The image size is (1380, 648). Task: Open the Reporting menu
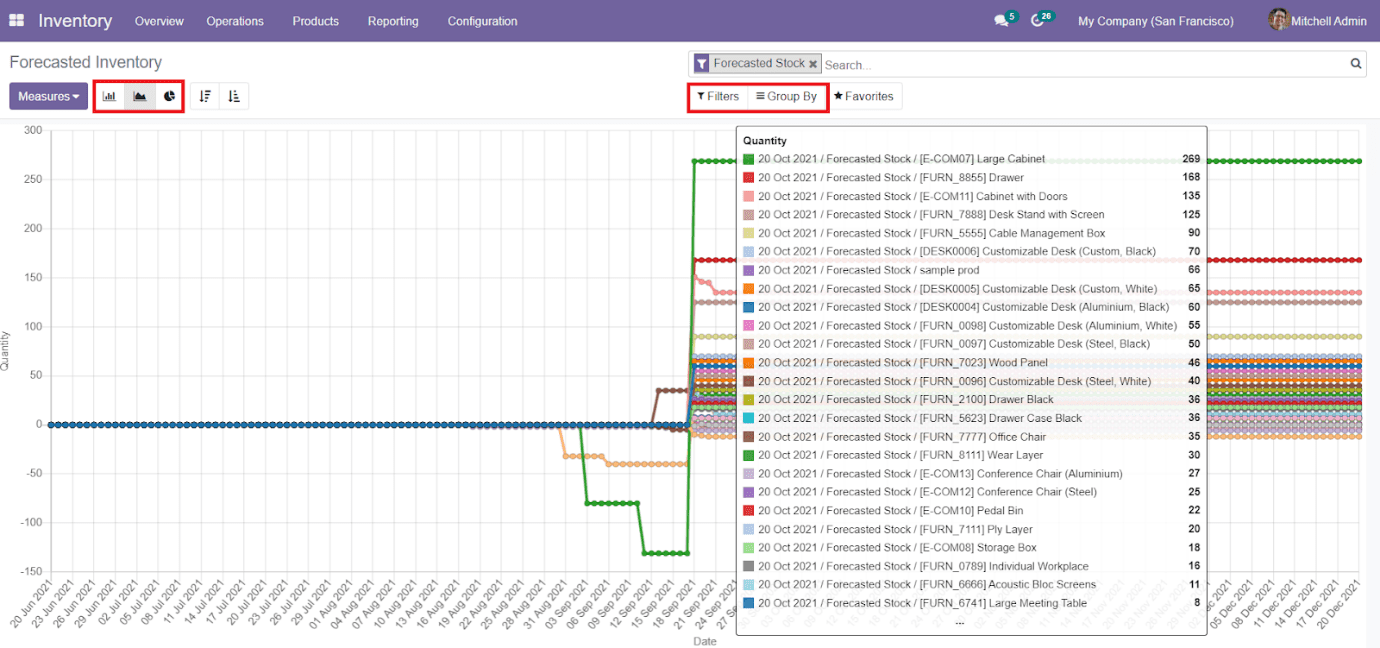393,21
